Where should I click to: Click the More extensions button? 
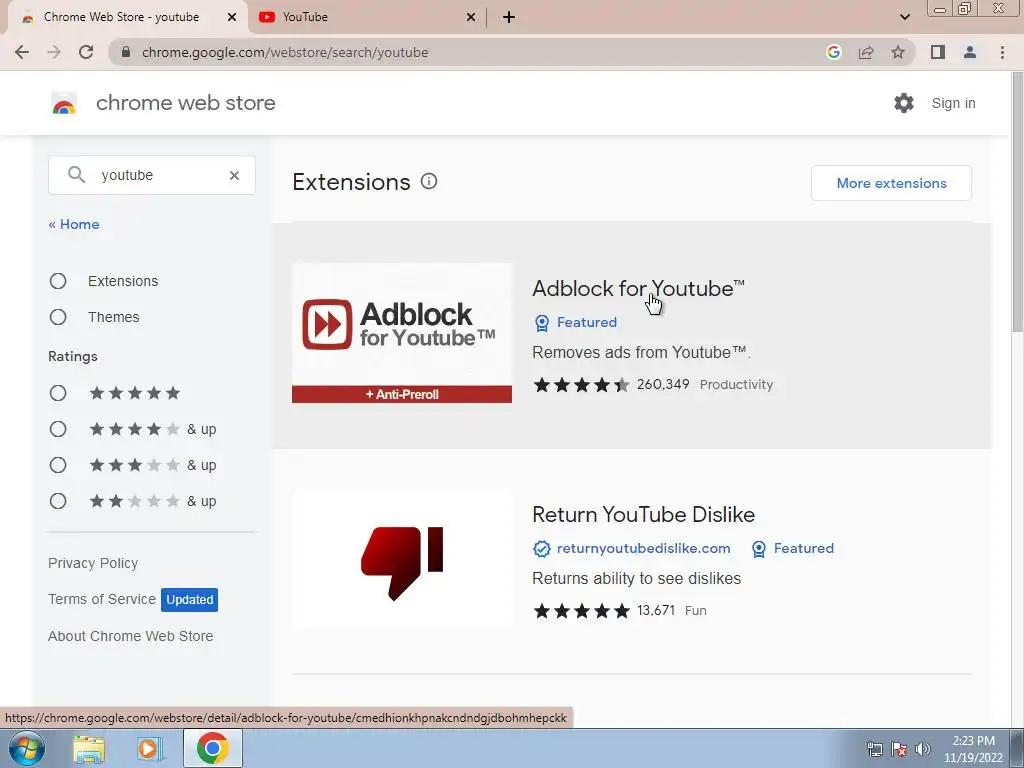pos(891,183)
